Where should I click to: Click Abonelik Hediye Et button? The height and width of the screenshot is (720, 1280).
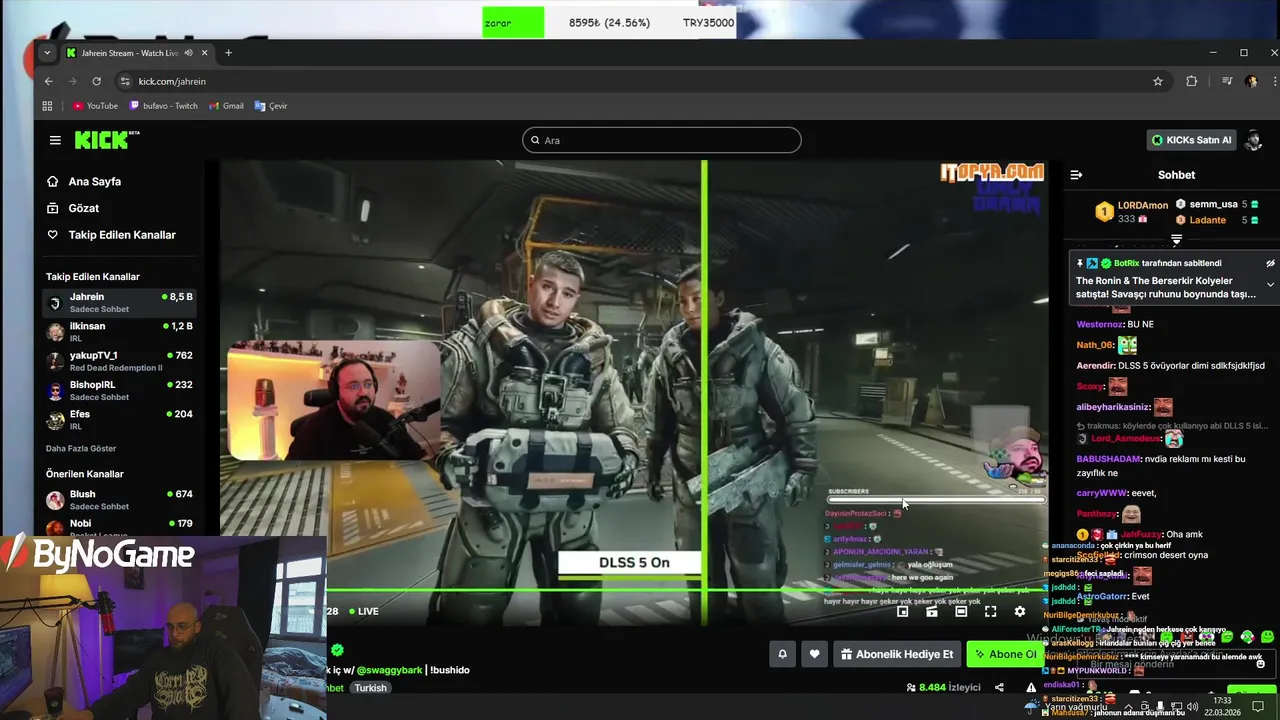pos(897,654)
